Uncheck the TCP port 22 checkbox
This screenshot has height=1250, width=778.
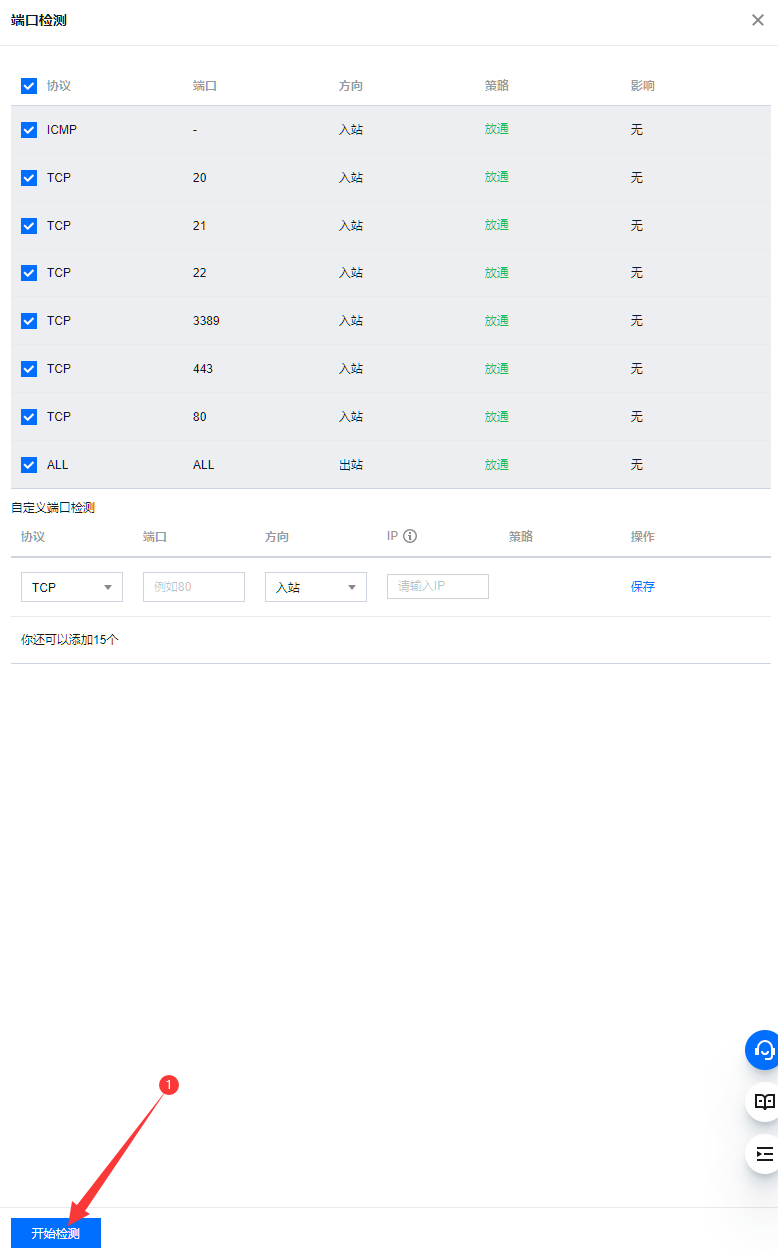click(x=29, y=273)
